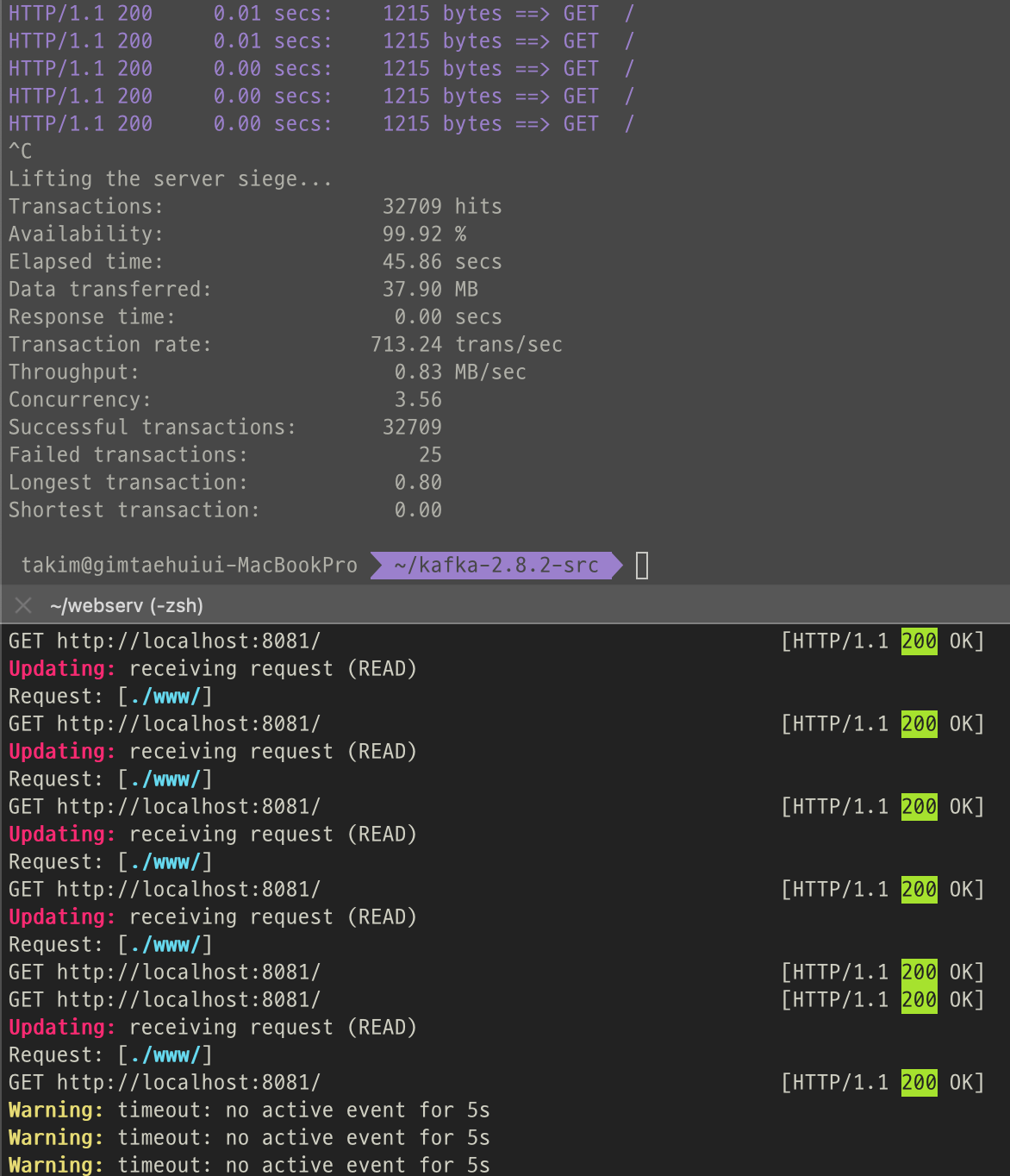Click the '0.80' longest transaction value
The width and height of the screenshot is (1010, 1176).
coord(418,483)
